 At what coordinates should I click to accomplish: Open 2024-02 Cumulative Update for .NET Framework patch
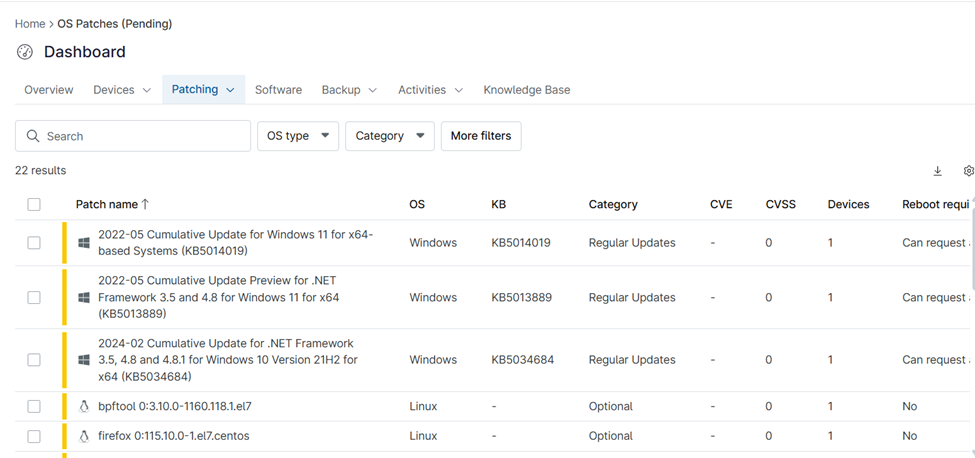pos(228,360)
